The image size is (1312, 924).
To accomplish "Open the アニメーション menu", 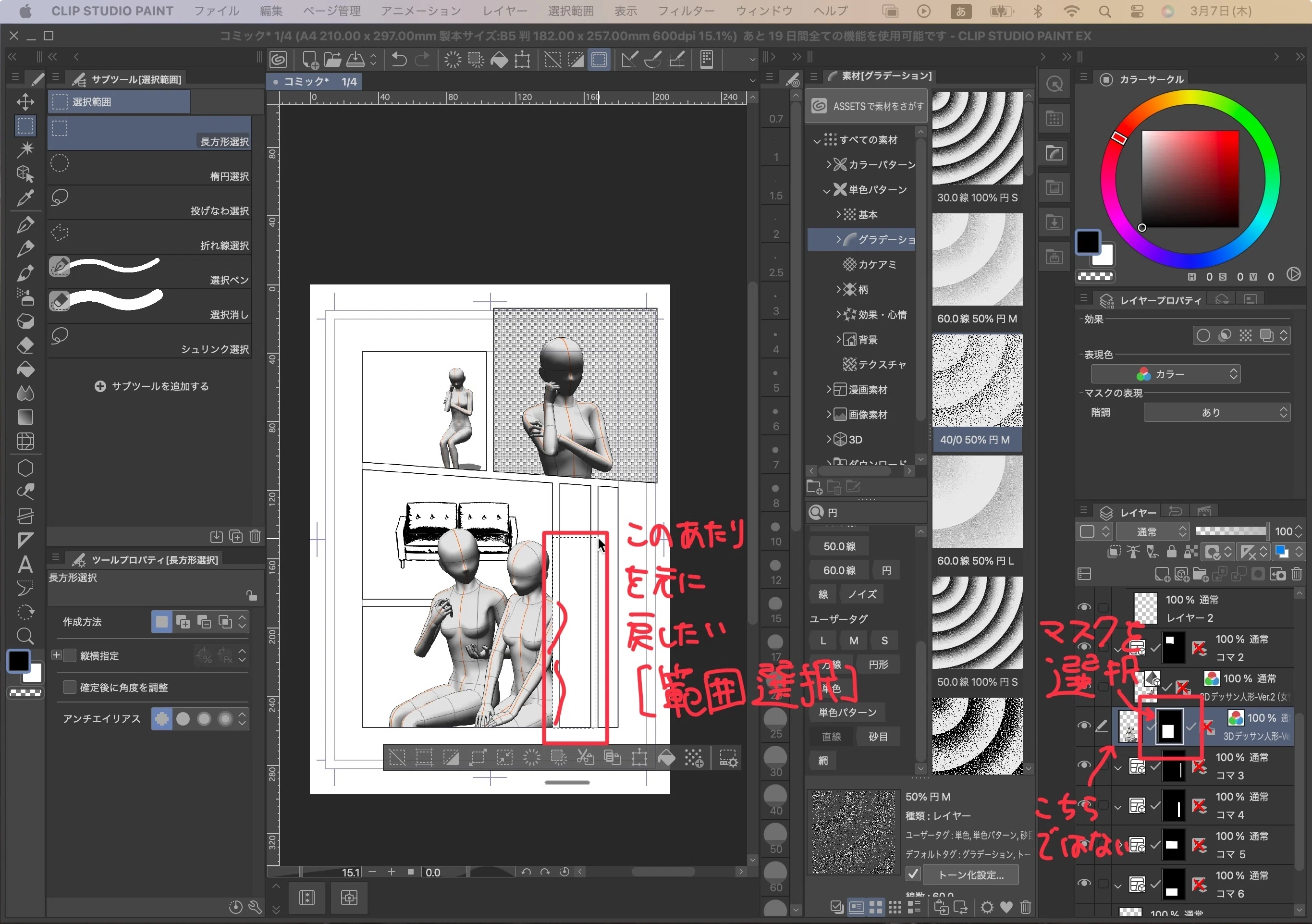I will click(x=420, y=11).
